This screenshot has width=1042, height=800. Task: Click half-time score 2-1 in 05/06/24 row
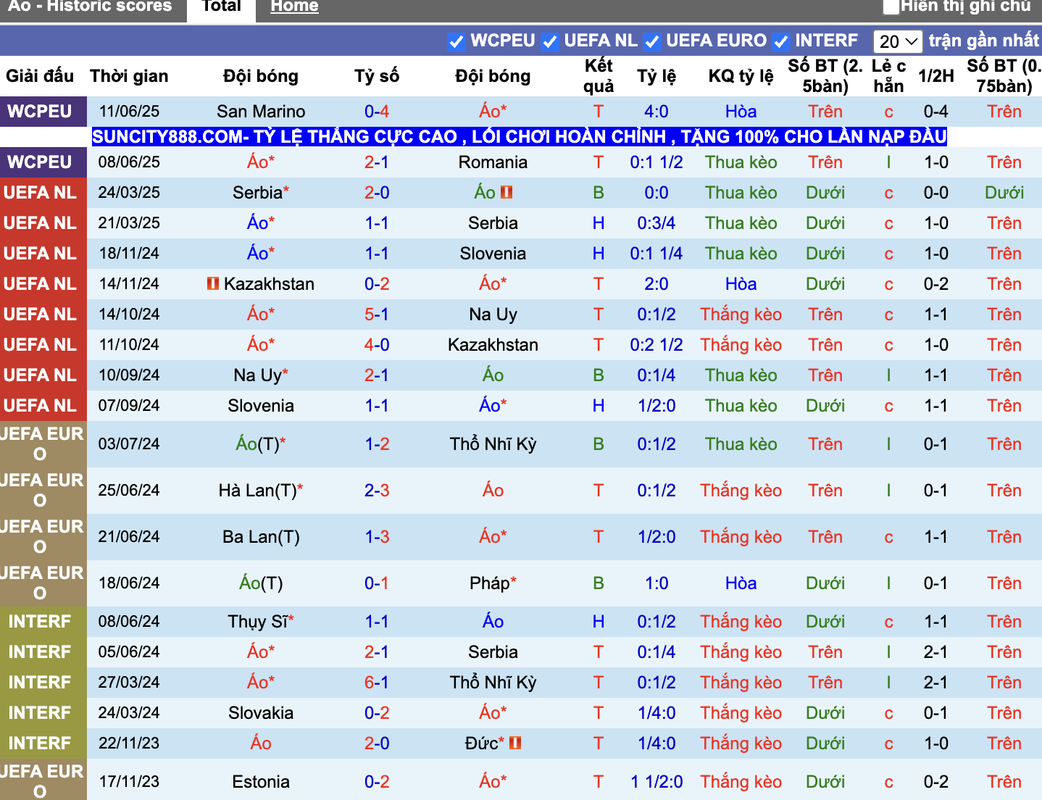pos(936,652)
